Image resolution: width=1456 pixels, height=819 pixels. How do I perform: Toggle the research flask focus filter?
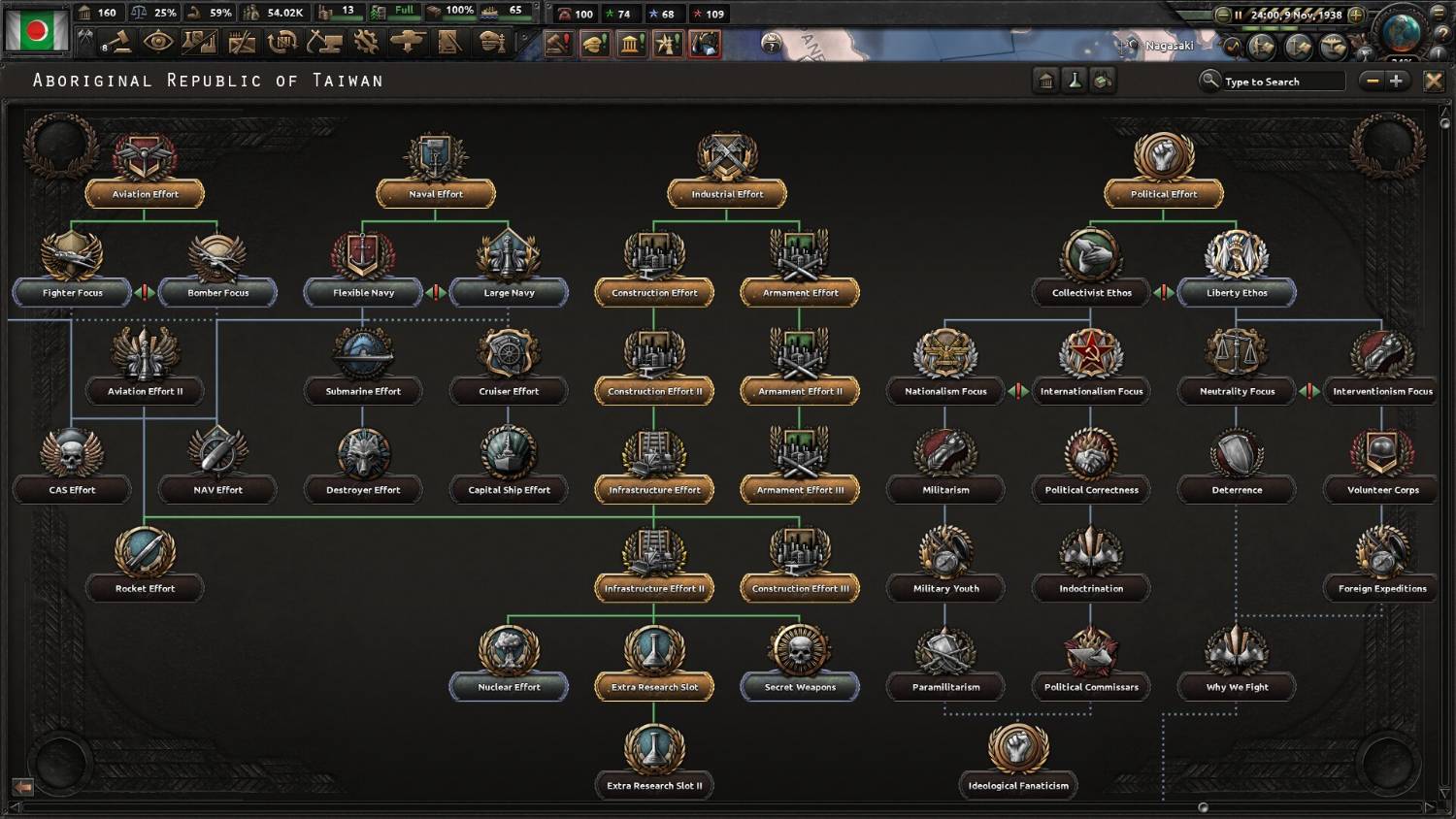pos(1075,82)
